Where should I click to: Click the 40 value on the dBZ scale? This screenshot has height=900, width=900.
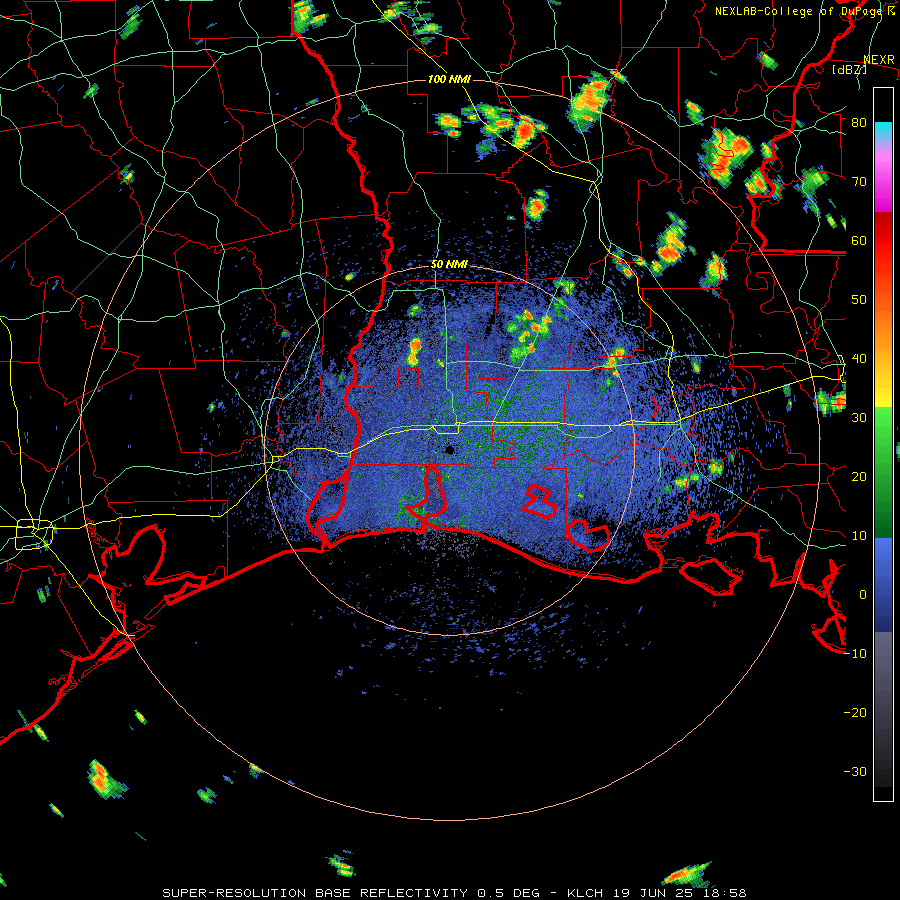[x=859, y=359]
